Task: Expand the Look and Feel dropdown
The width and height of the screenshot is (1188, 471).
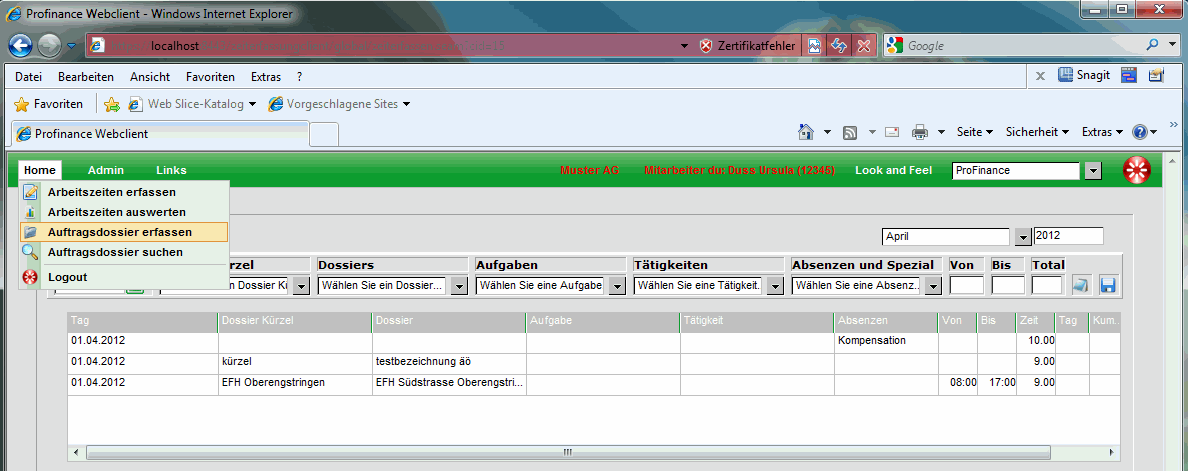Action: pos(1093,171)
